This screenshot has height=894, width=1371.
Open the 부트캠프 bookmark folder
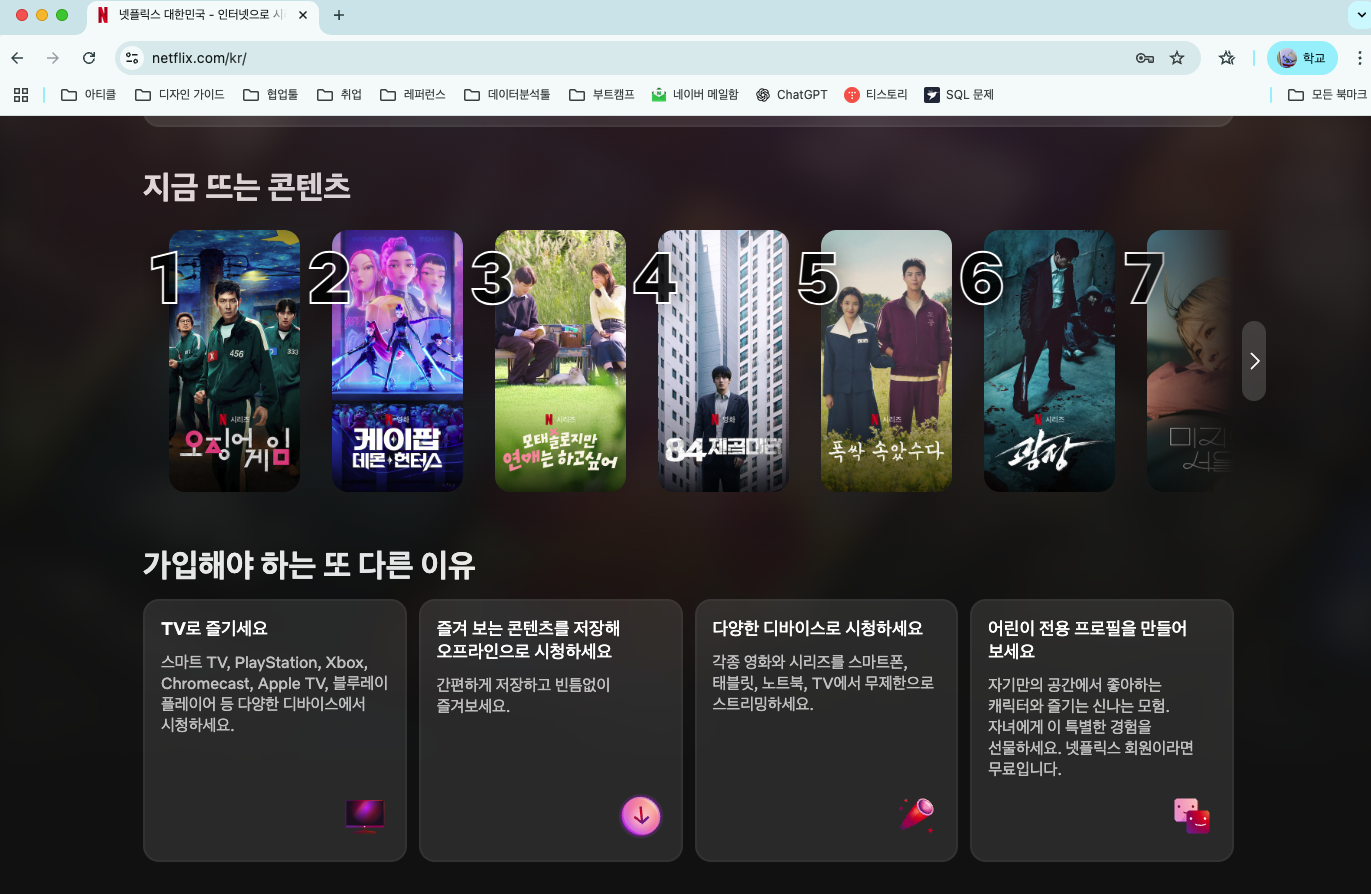click(602, 95)
